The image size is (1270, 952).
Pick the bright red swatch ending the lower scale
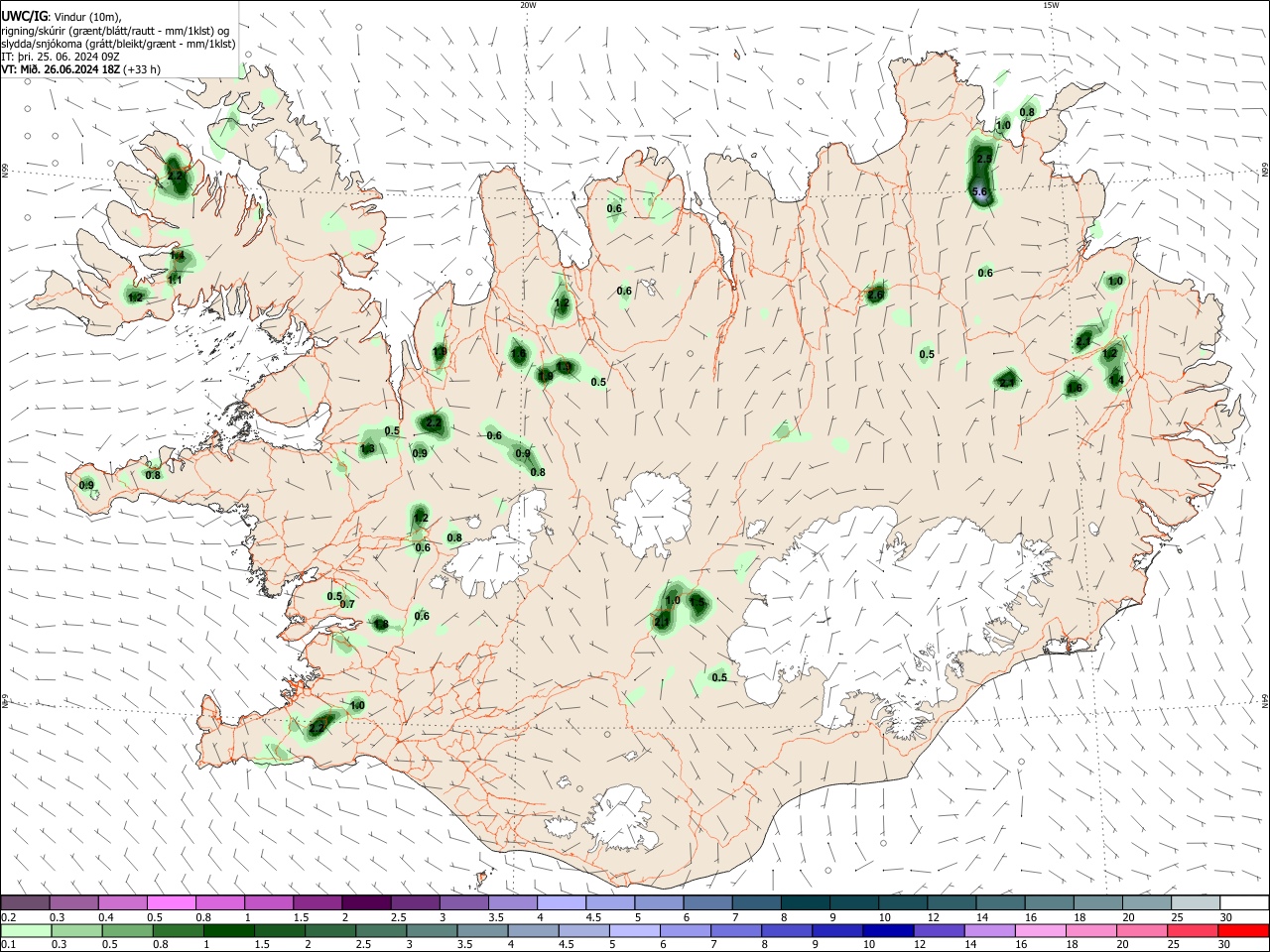(1244, 931)
